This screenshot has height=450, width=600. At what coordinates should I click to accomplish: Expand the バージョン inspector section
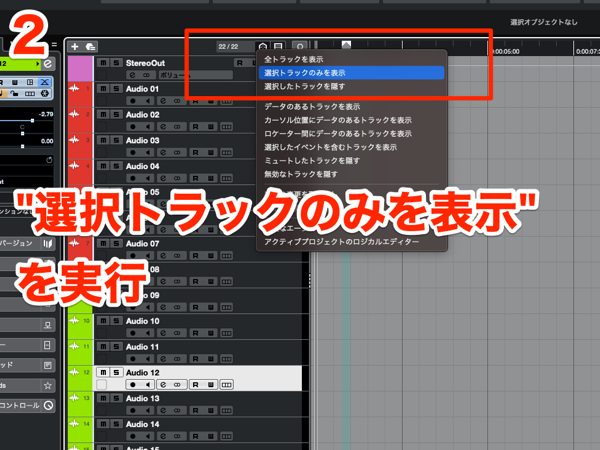click(x=28, y=243)
